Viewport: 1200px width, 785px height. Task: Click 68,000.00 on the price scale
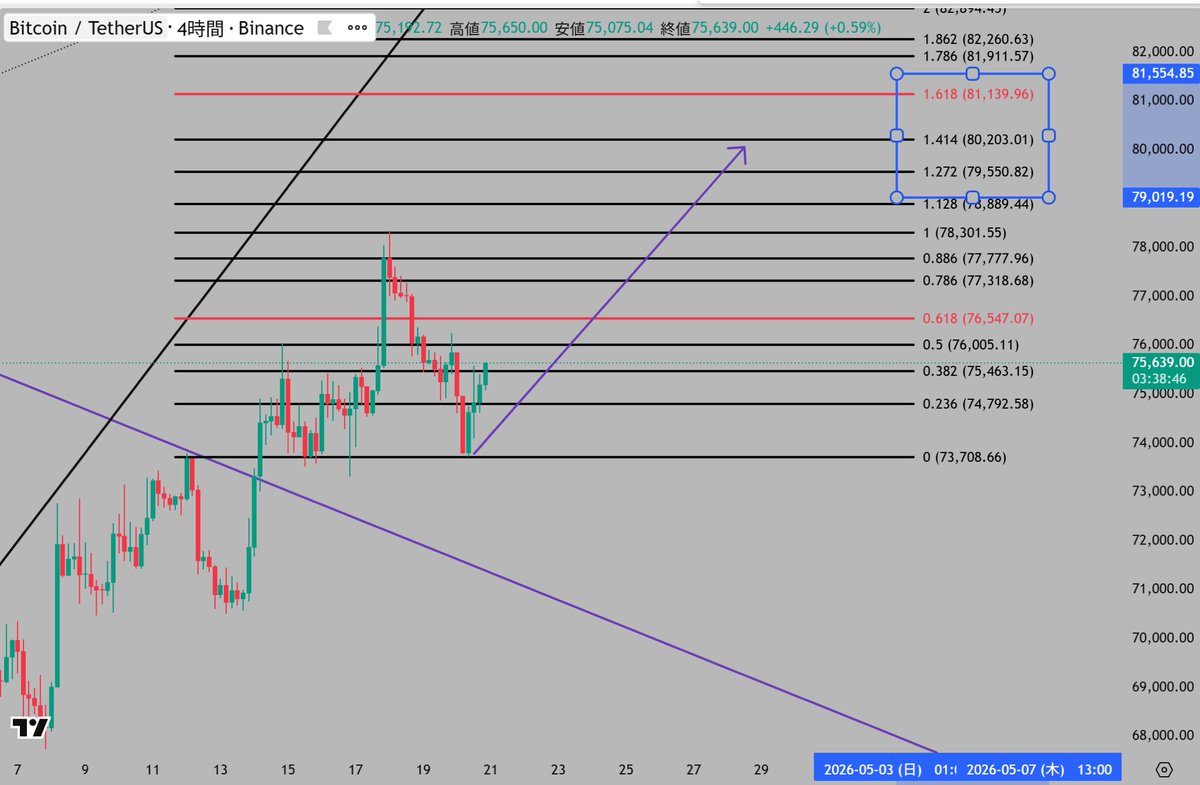point(1161,735)
